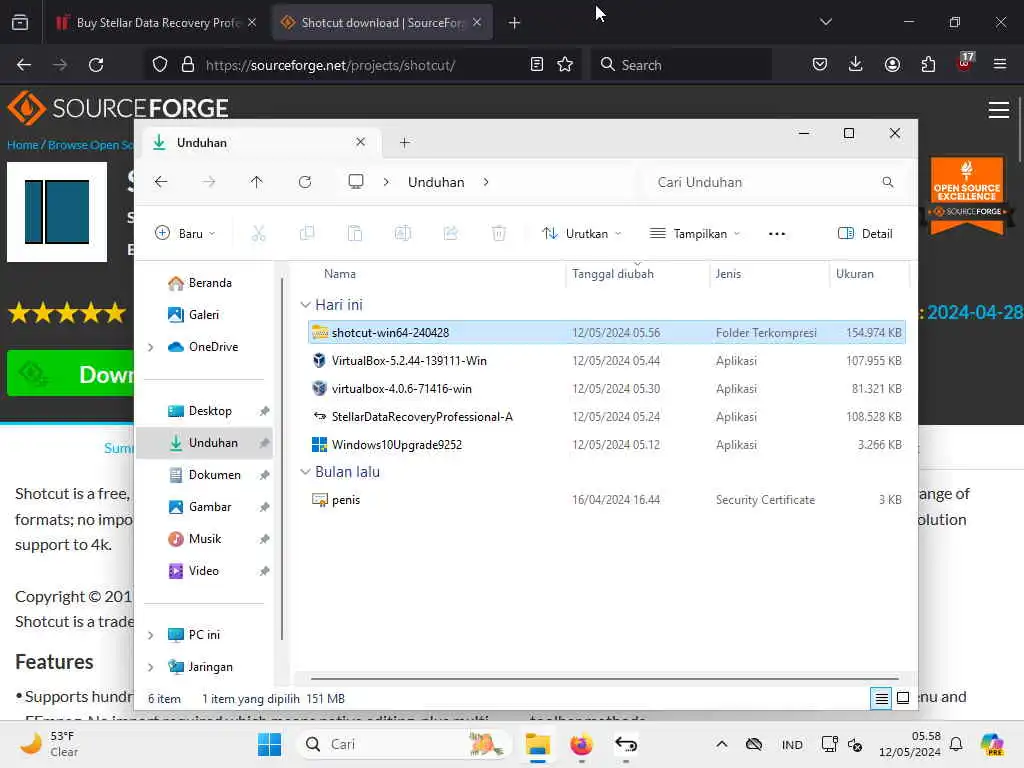The height and width of the screenshot is (768, 1024).
Task: Select the Shotcut download SourceForge tab
Action: click(x=382, y=23)
